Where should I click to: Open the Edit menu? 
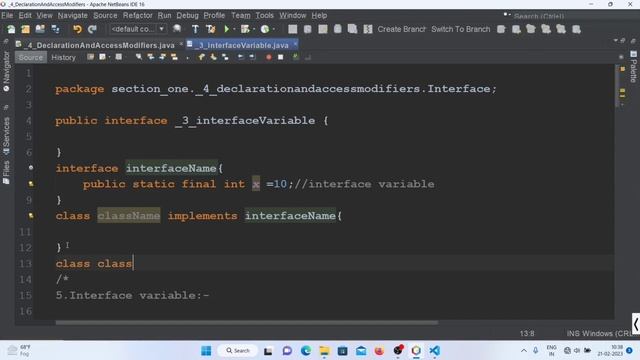(x=25, y=16)
